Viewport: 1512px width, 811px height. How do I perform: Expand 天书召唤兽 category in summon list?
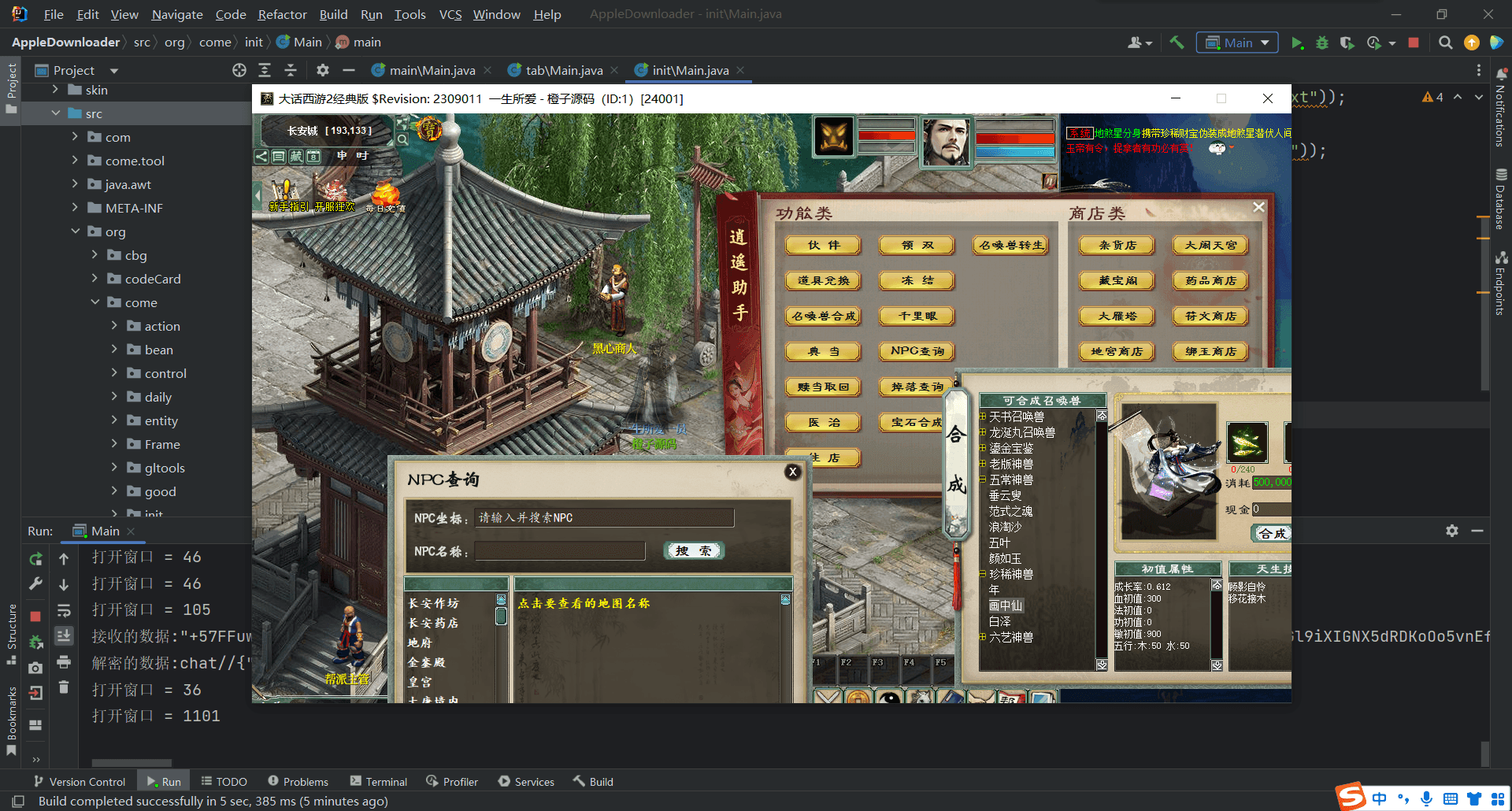(983, 417)
